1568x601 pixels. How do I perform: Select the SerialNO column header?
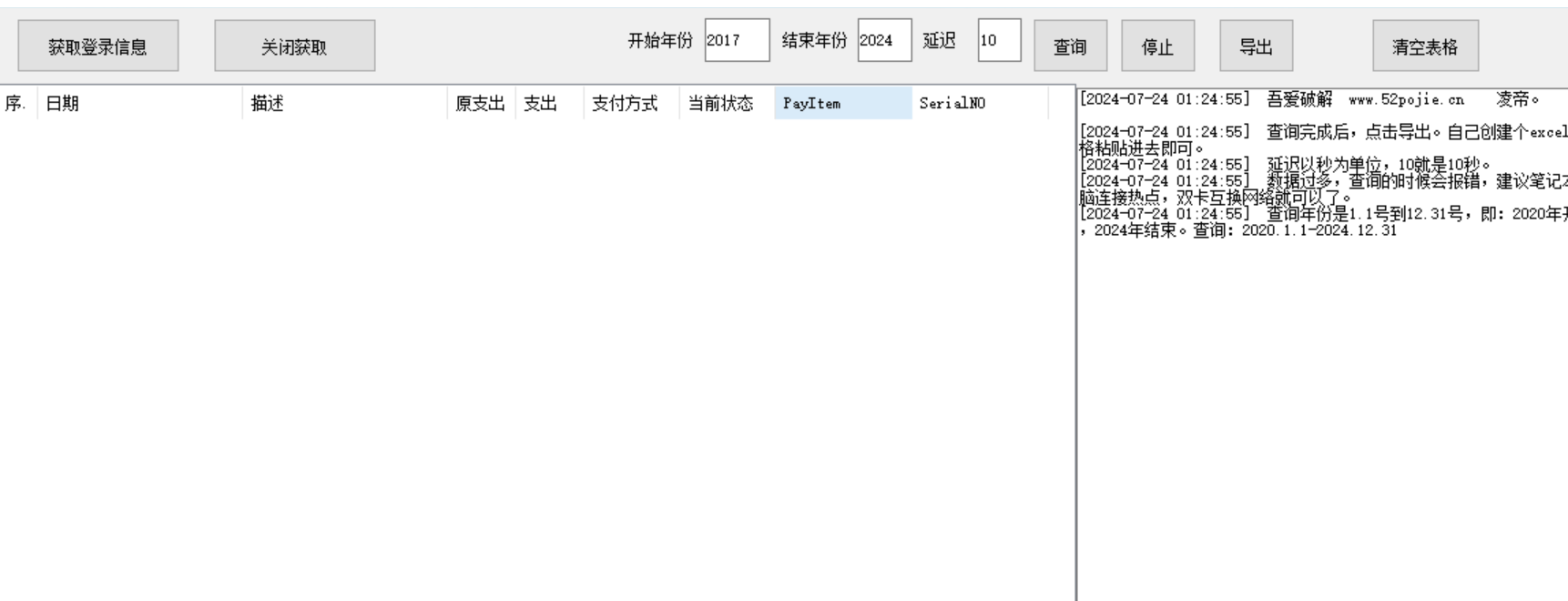978,104
